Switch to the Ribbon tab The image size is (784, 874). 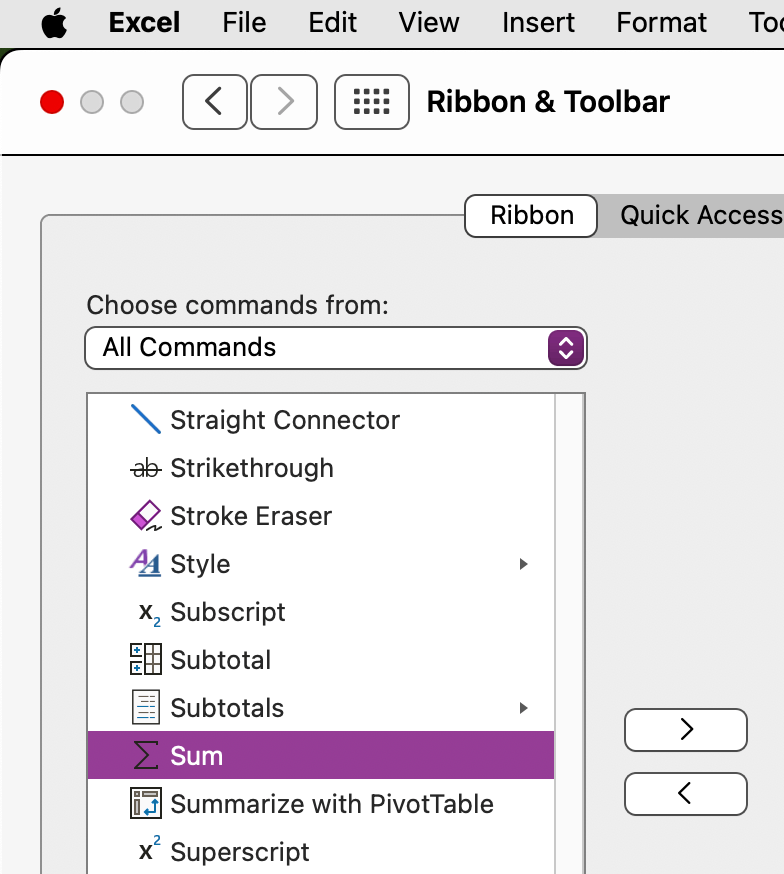click(x=531, y=215)
